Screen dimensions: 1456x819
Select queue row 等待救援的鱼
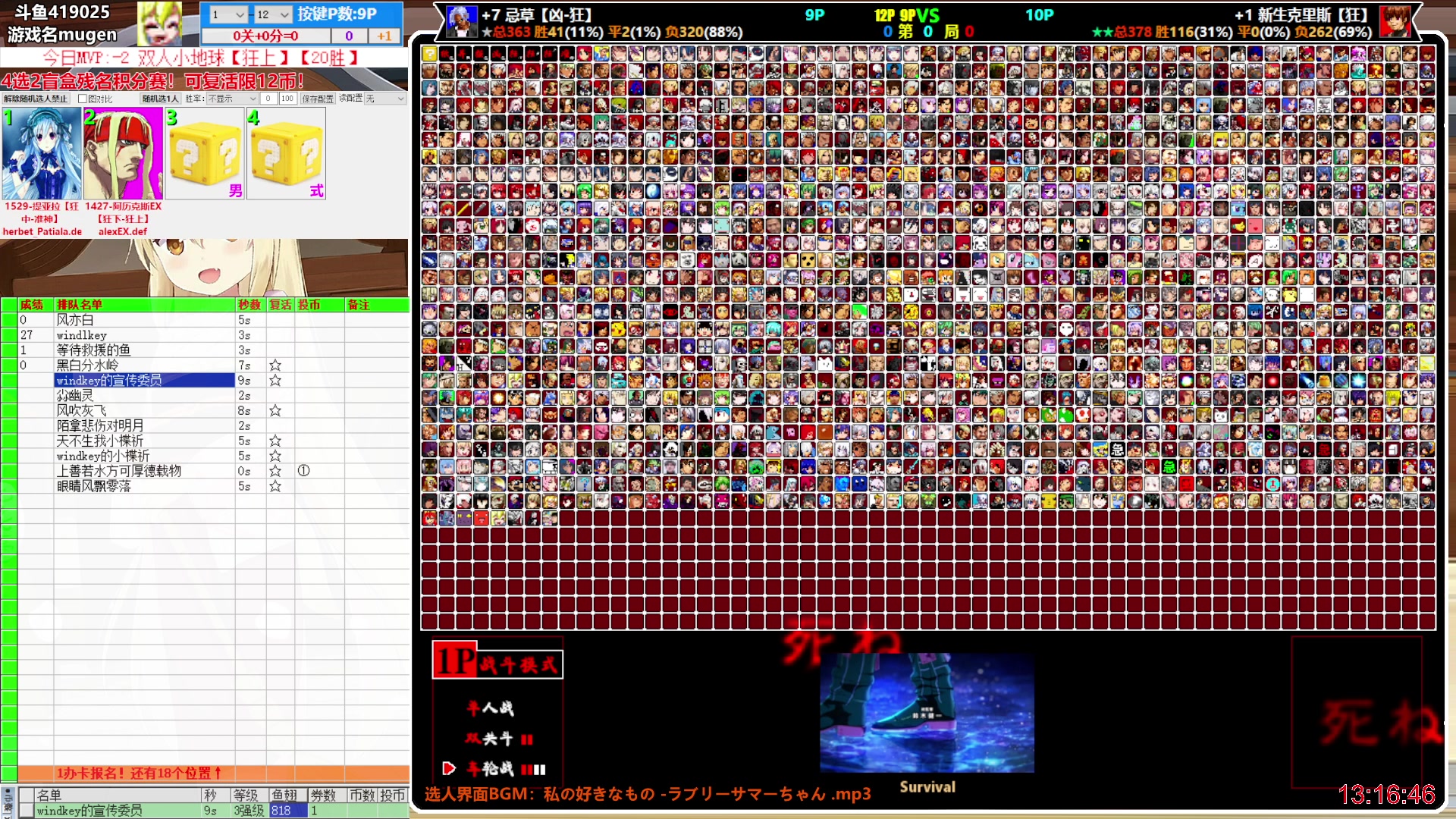(144, 350)
